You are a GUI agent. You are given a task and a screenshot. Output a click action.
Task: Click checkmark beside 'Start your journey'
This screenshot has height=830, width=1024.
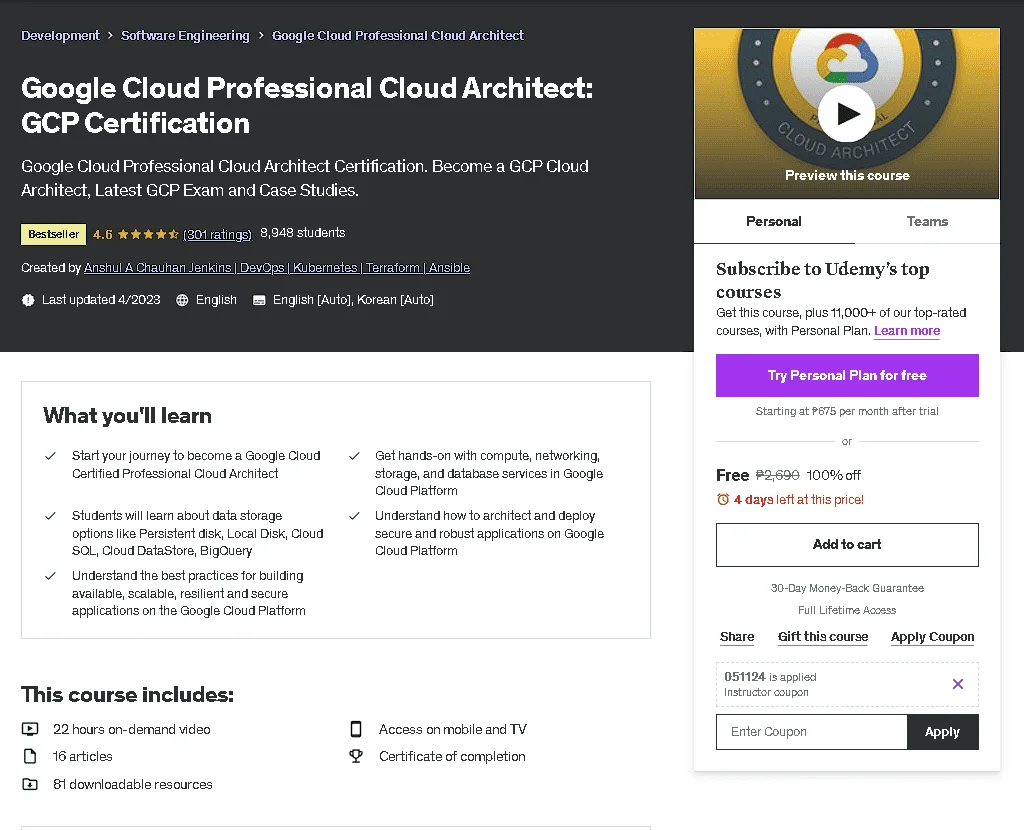[x=50, y=456]
